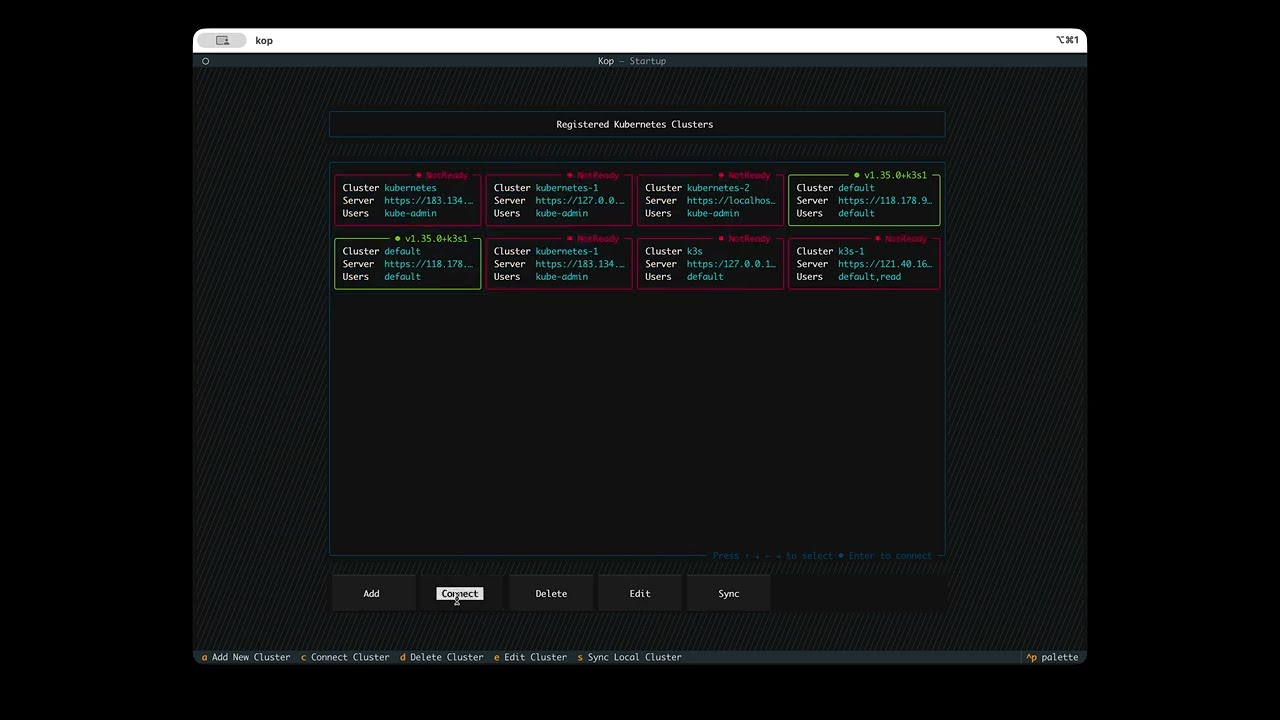Click the ⌥⌘1 shortcut label in title bar

click(x=1067, y=40)
